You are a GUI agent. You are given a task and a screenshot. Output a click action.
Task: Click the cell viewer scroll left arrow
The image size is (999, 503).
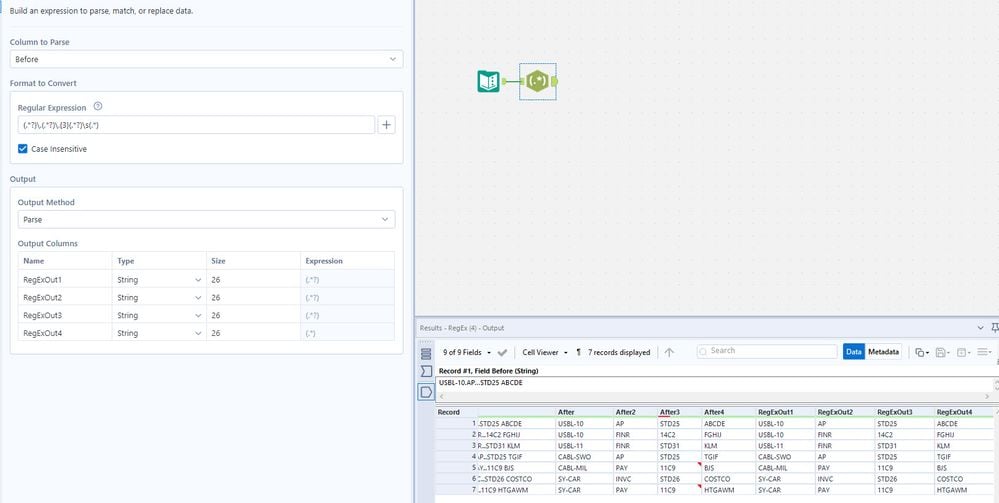442,397
